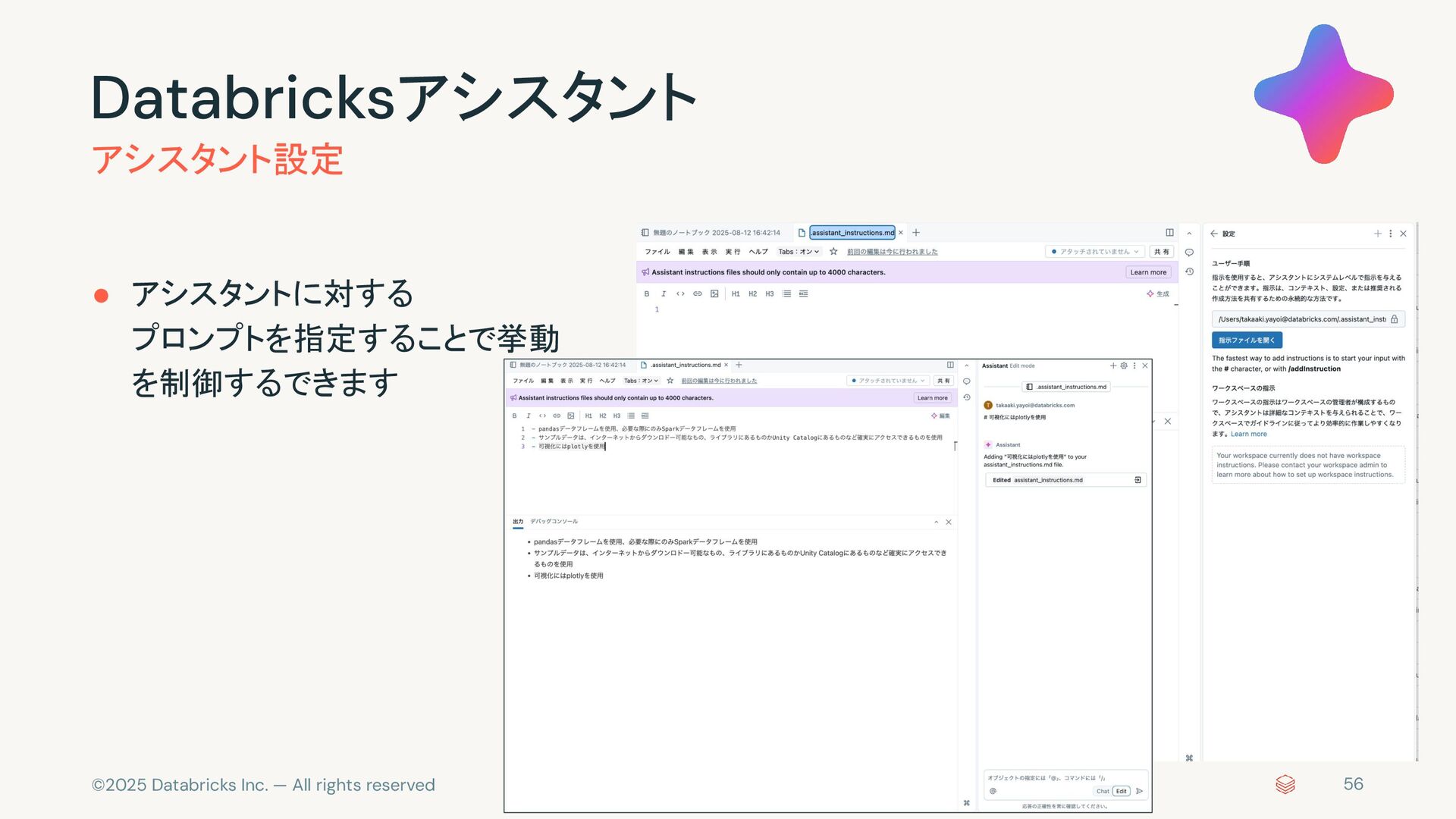Open 編集 menu in the upper window
The width and height of the screenshot is (1456, 819).
pyautogui.click(x=686, y=252)
